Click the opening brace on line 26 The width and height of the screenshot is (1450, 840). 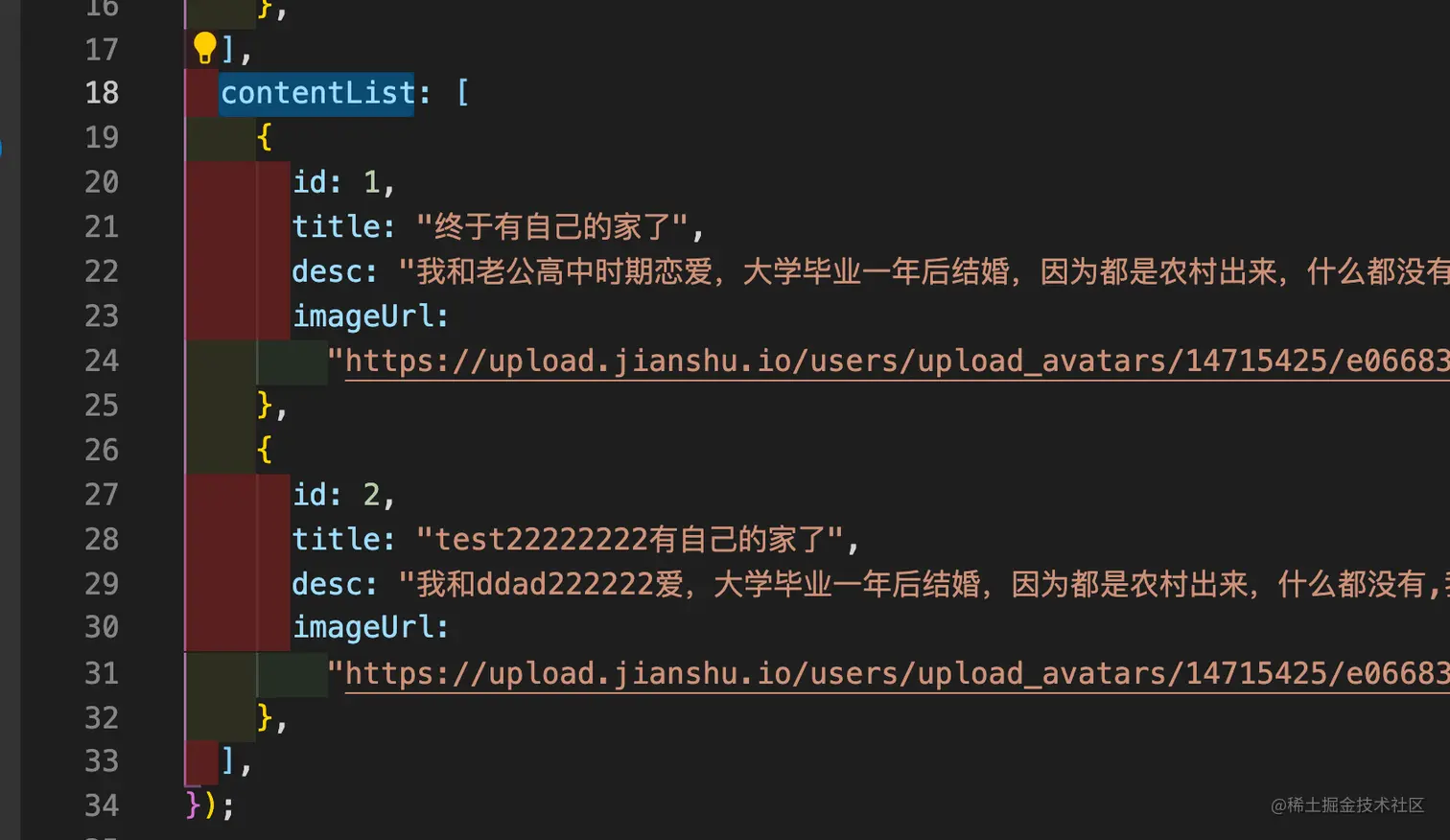click(265, 450)
